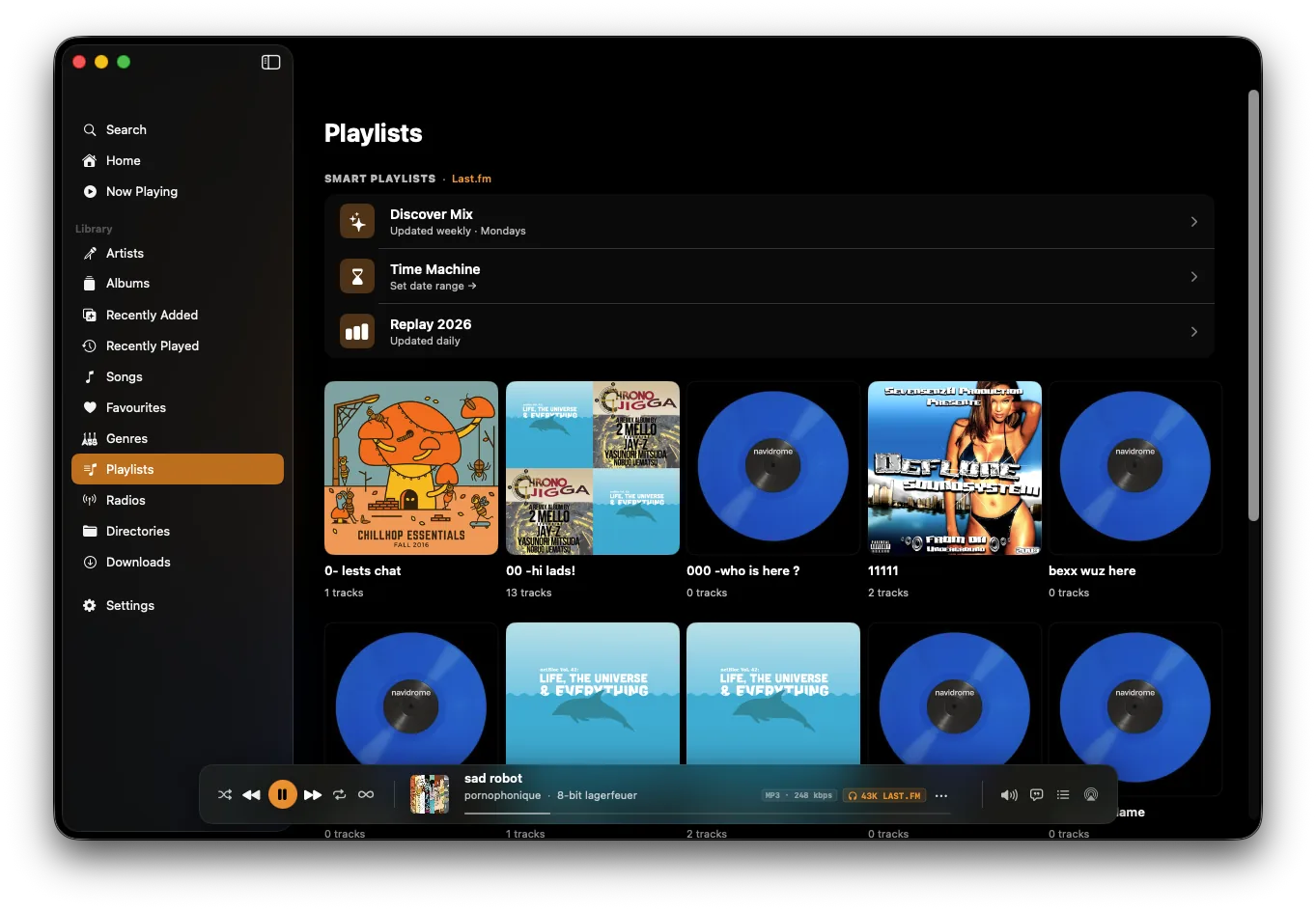Viewport: 1316px width, 911px height.
Task: Click the Replay 2026 bar chart icon
Action: [357, 332]
